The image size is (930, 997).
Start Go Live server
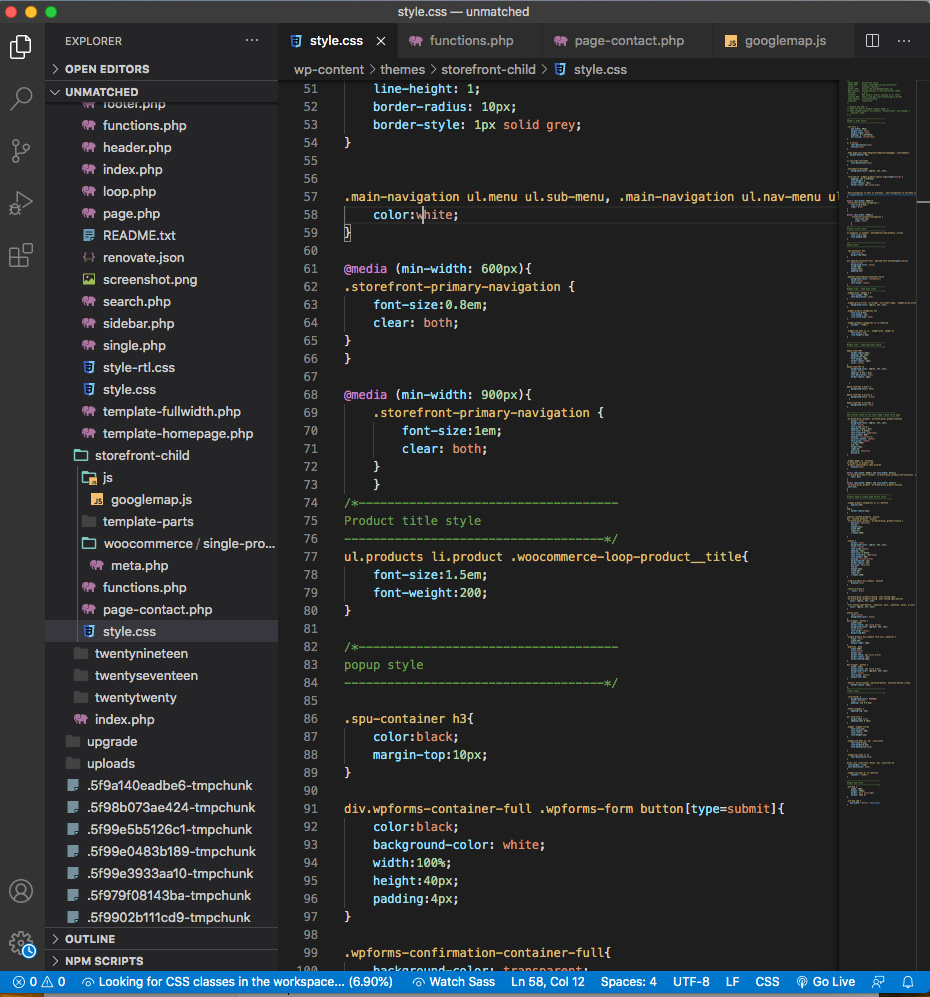pos(826,981)
